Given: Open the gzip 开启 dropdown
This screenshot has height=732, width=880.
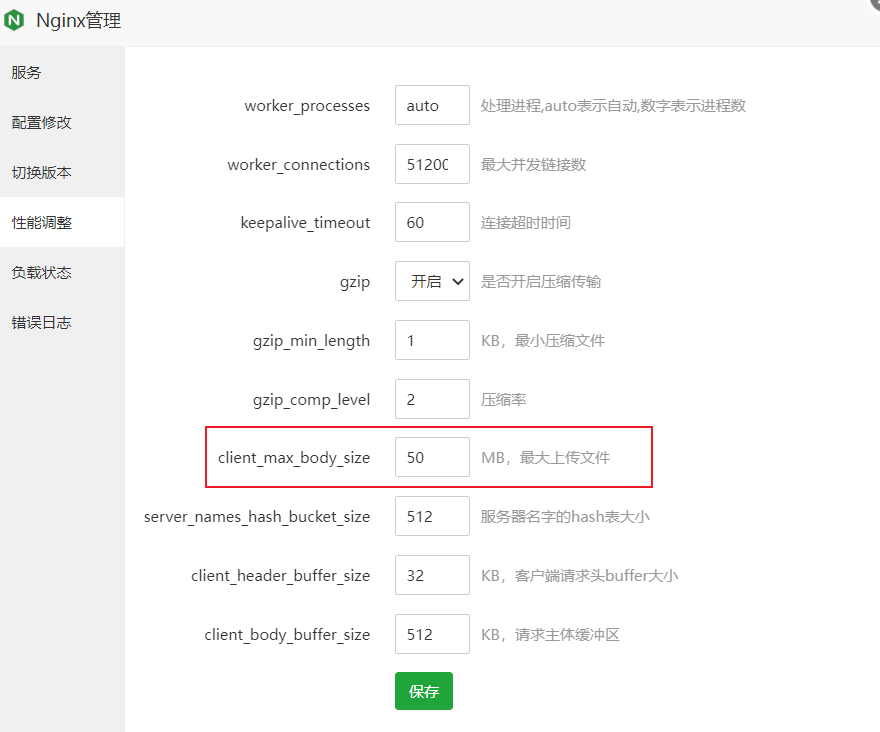Looking at the screenshot, I should [x=432, y=281].
